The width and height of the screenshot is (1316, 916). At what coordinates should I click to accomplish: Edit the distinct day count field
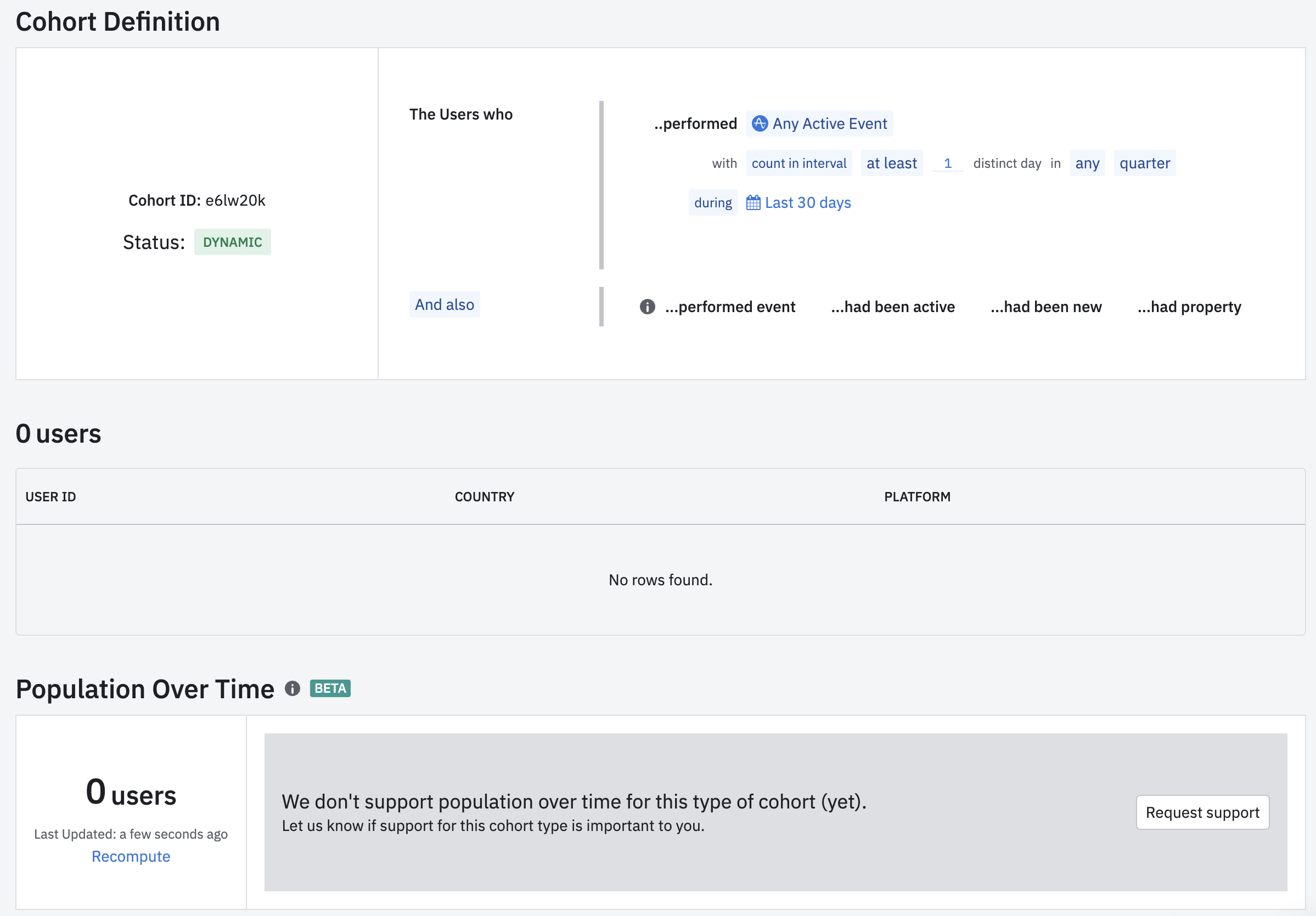947,163
